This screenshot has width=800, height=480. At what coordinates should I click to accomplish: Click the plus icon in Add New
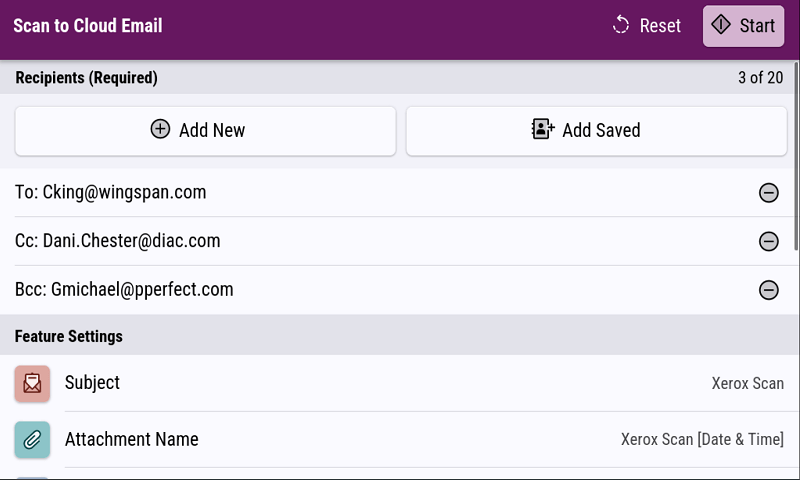pyautogui.click(x=160, y=130)
